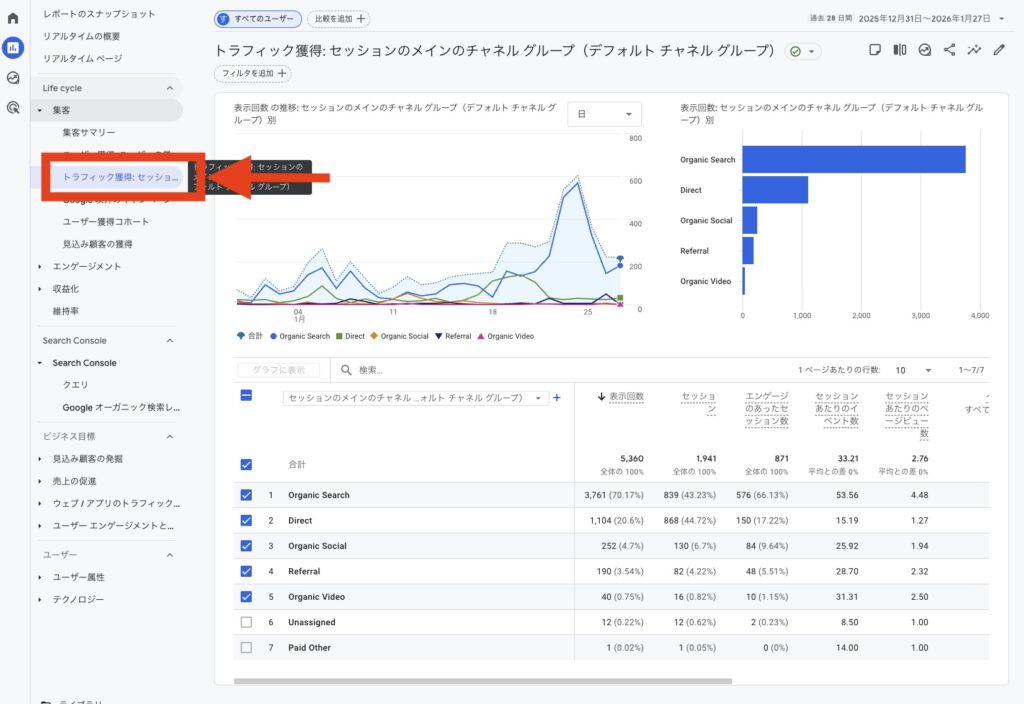The width and height of the screenshot is (1024, 704).
Task: Enable the Paid Other row checkbox
Action: [x=246, y=648]
